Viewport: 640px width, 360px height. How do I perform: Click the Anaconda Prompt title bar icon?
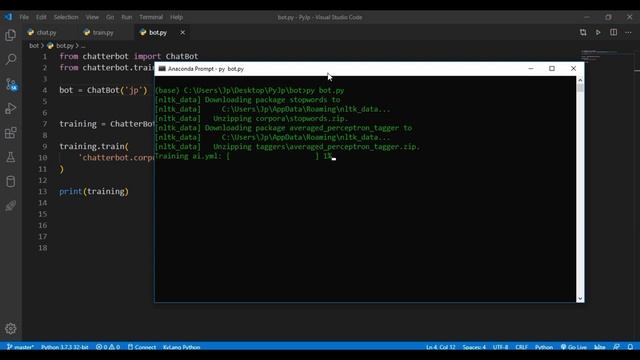point(162,69)
